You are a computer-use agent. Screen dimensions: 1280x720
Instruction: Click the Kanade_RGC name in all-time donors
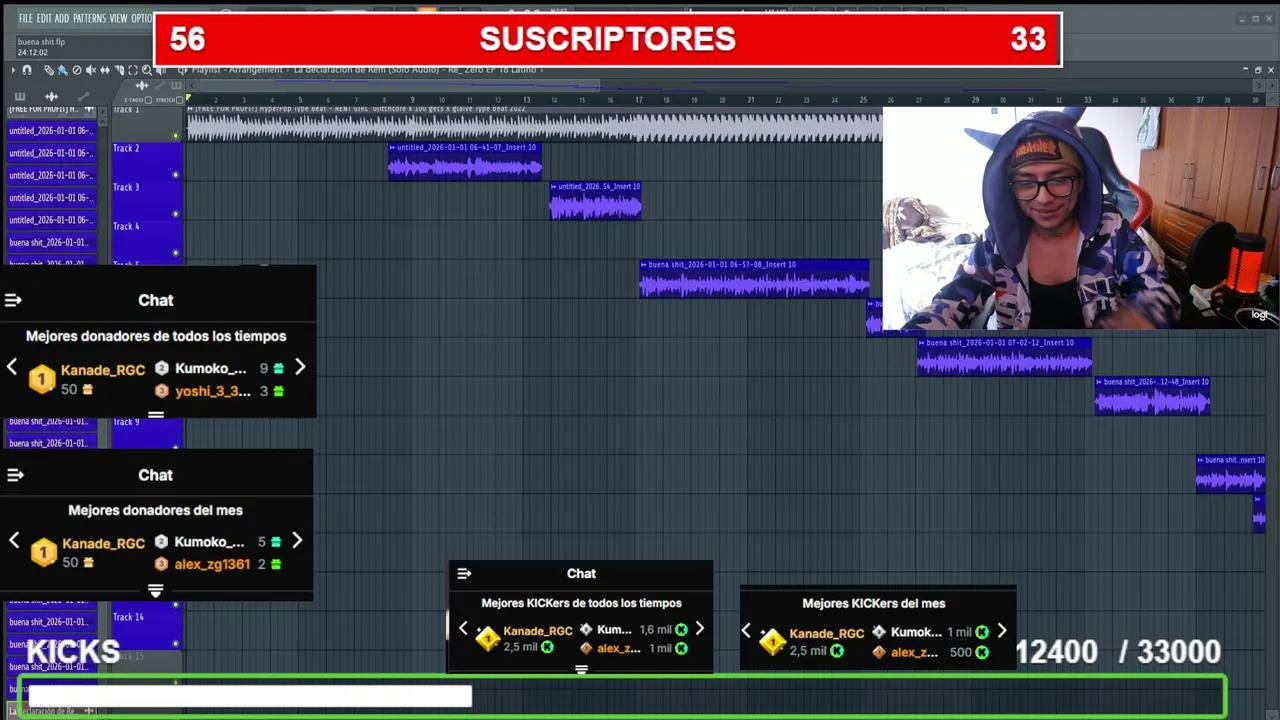(103, 370)
